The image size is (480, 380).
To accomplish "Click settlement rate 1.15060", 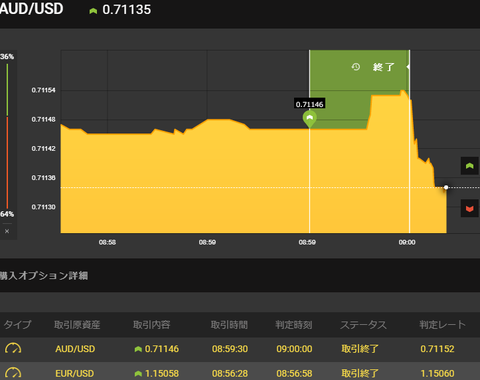I will click(437, 373).
